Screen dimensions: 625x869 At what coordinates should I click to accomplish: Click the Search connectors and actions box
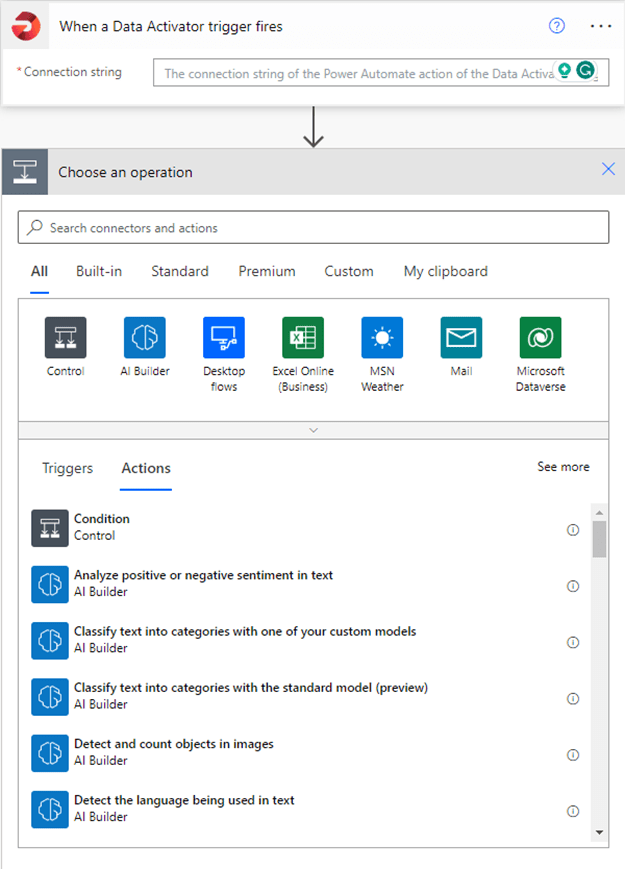(313, 228)
